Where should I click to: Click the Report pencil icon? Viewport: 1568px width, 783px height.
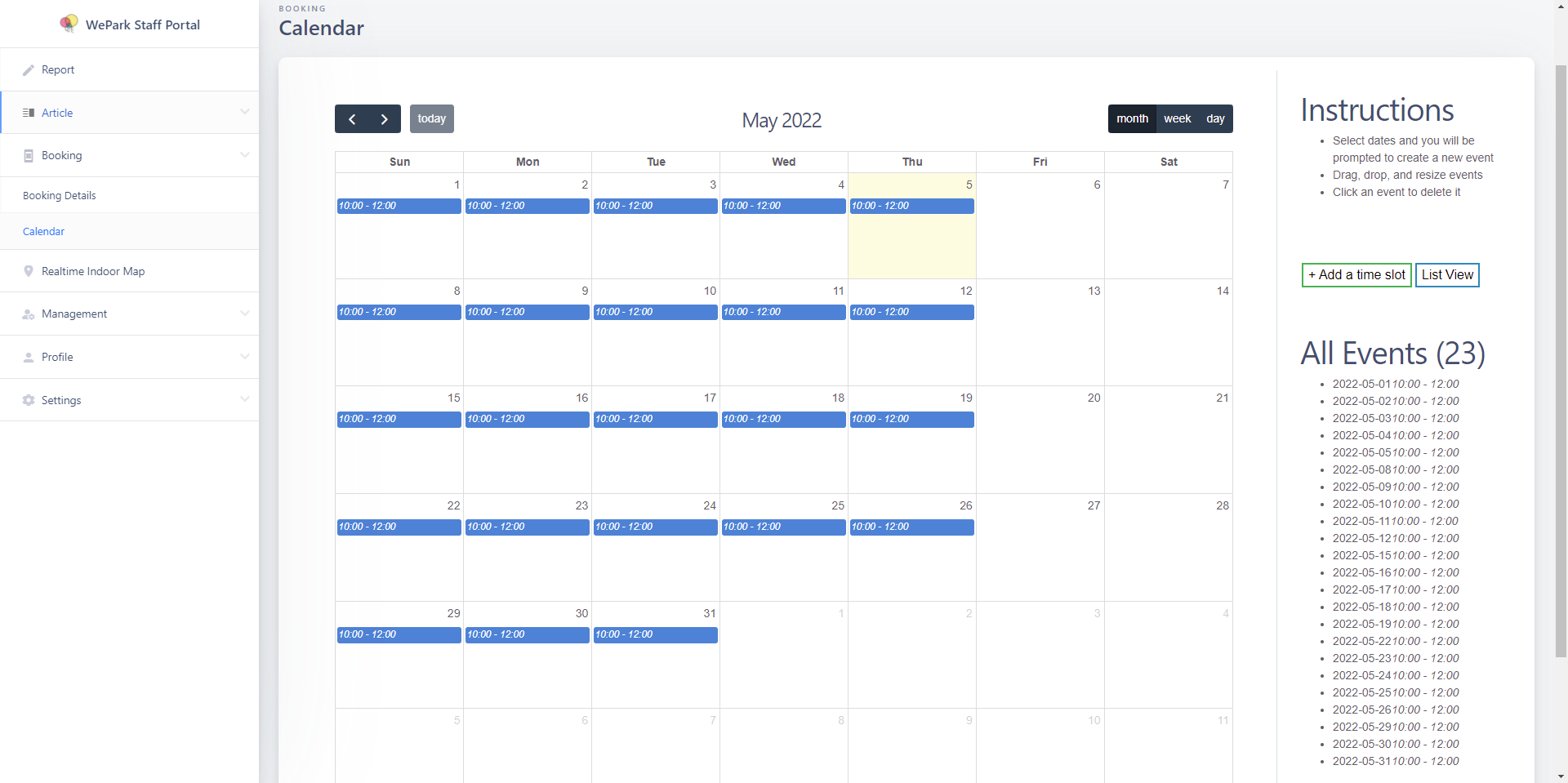[29, 70]
